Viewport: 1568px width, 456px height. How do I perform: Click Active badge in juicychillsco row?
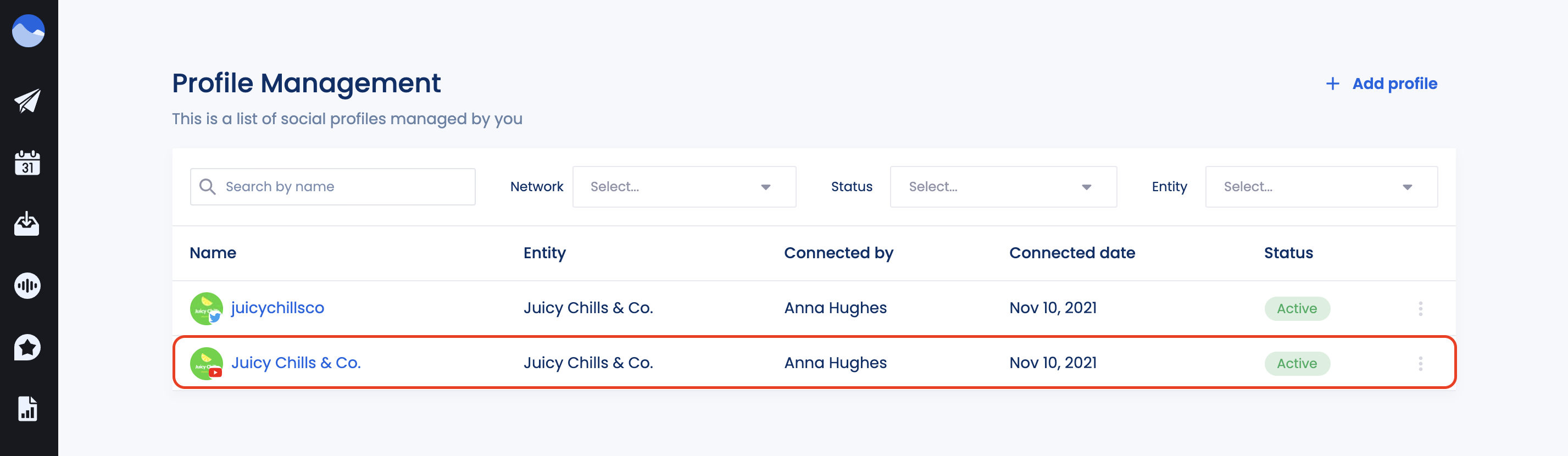pos(1297,309)
